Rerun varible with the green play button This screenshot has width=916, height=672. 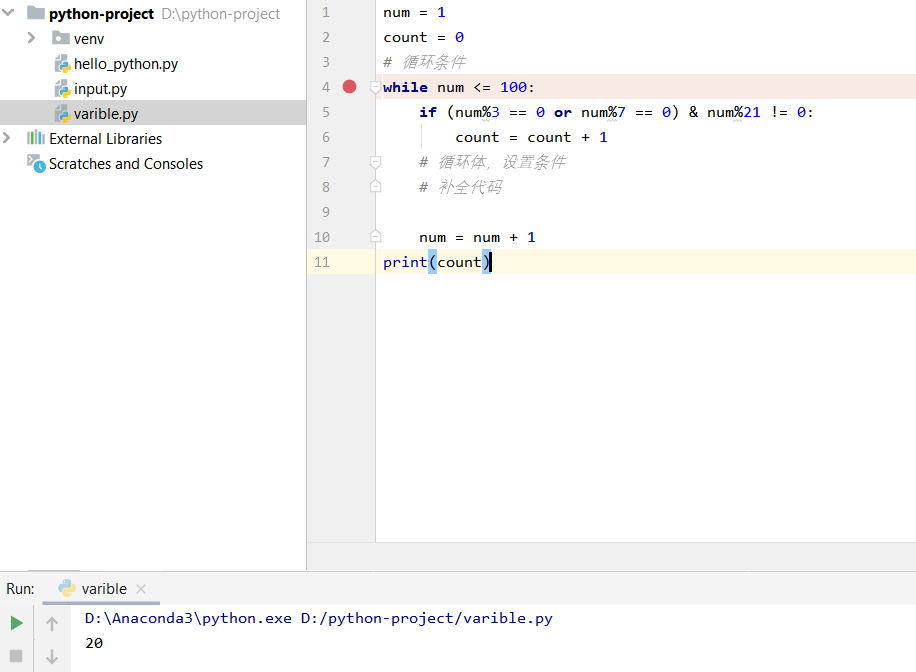click(x=16, y=623)
